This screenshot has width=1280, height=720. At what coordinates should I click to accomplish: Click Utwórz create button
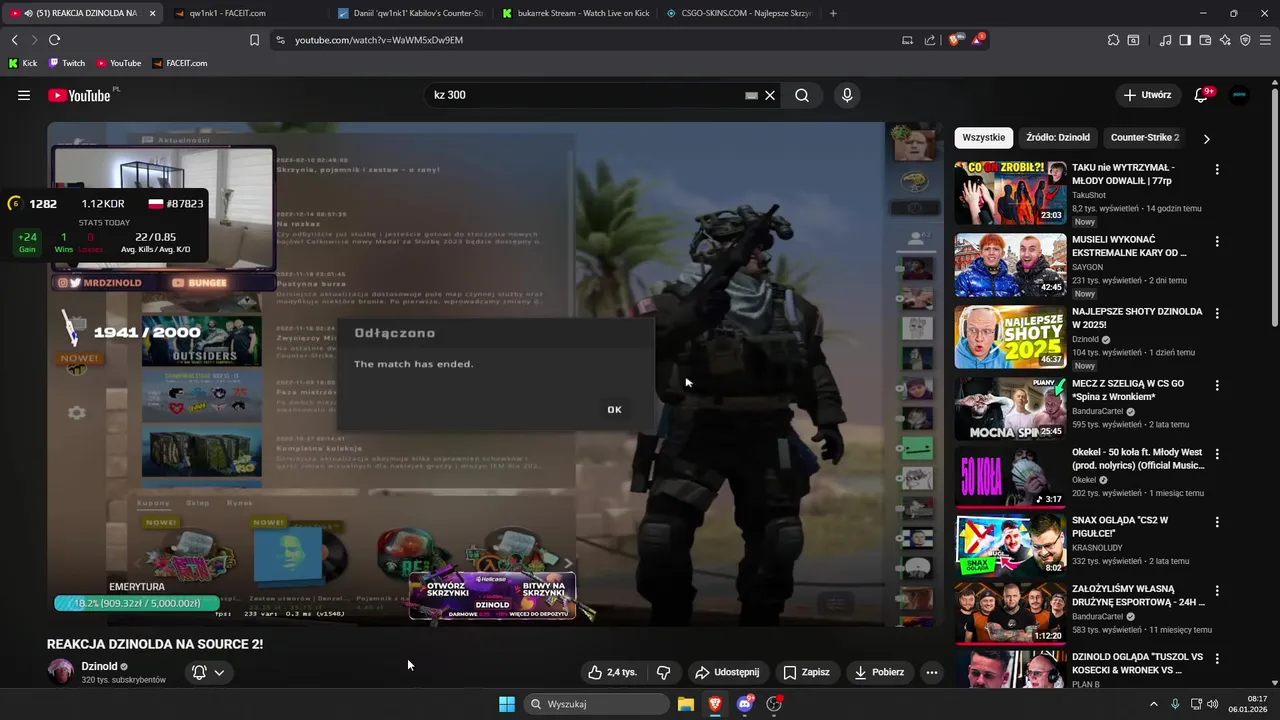click(x=1147, y=95)
